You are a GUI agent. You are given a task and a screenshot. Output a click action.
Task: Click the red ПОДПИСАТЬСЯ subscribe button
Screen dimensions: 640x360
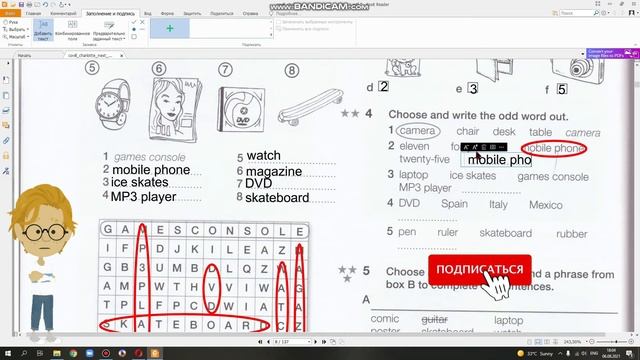(480, 270)
